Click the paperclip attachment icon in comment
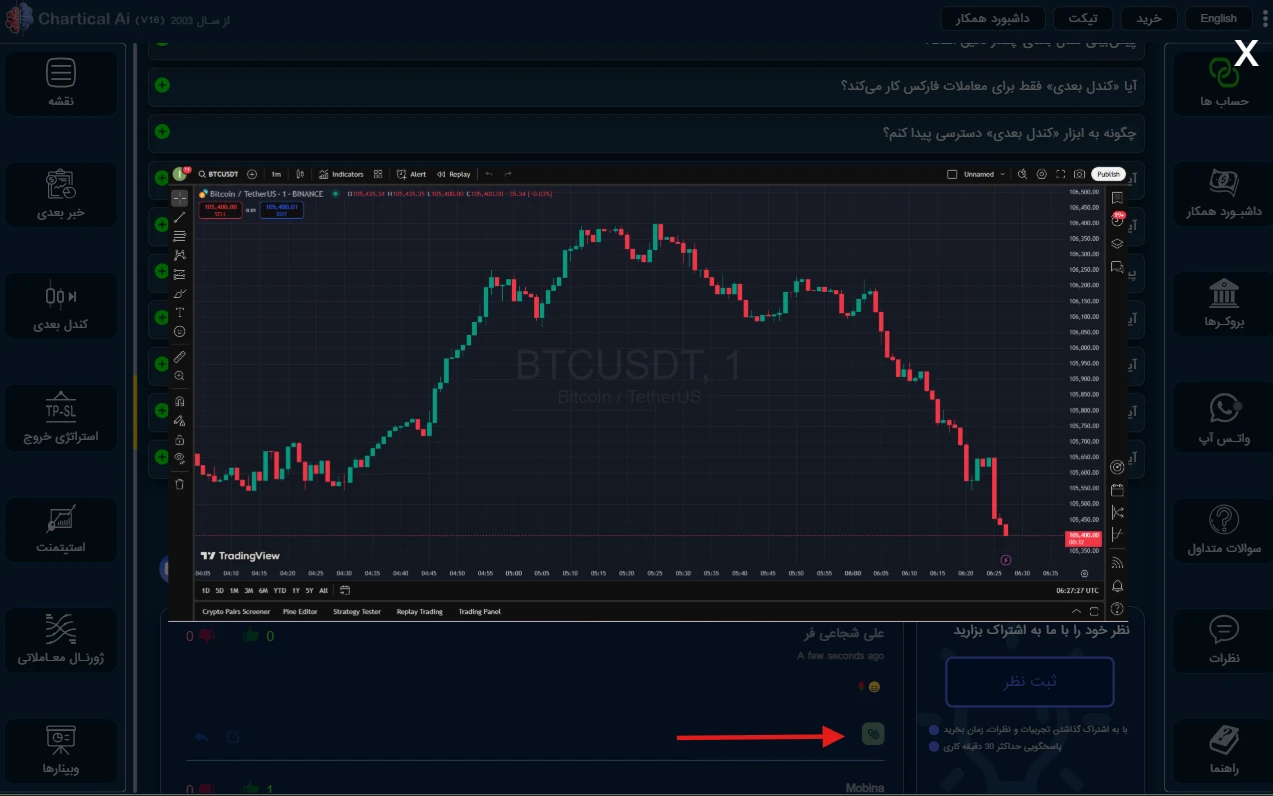 click(873, 735)
